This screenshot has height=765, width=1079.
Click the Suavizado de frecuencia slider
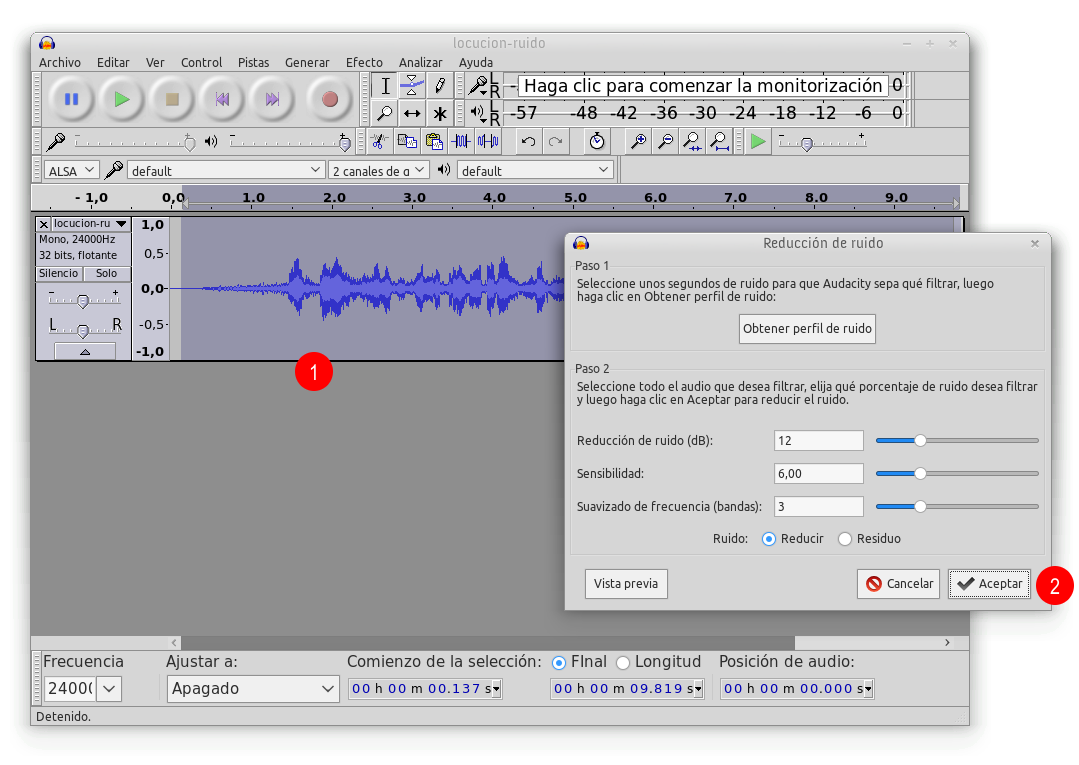coord(957,507)
